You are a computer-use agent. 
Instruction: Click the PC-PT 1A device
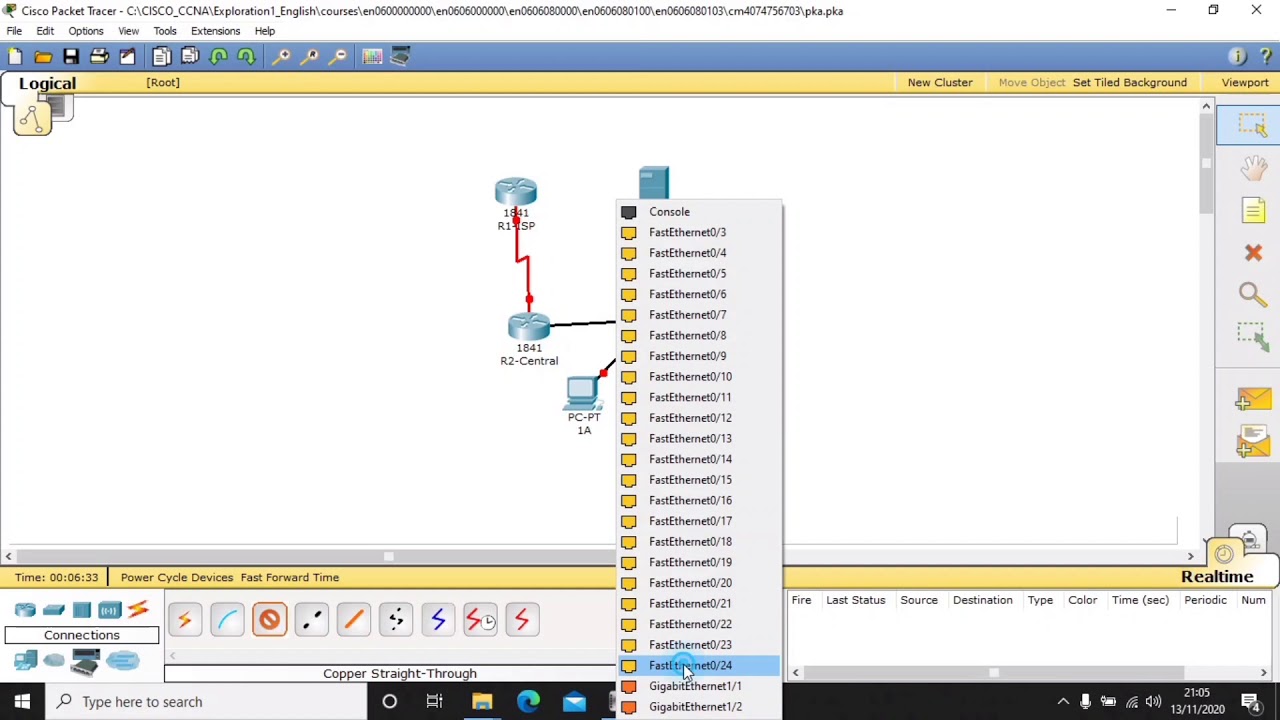583,394
